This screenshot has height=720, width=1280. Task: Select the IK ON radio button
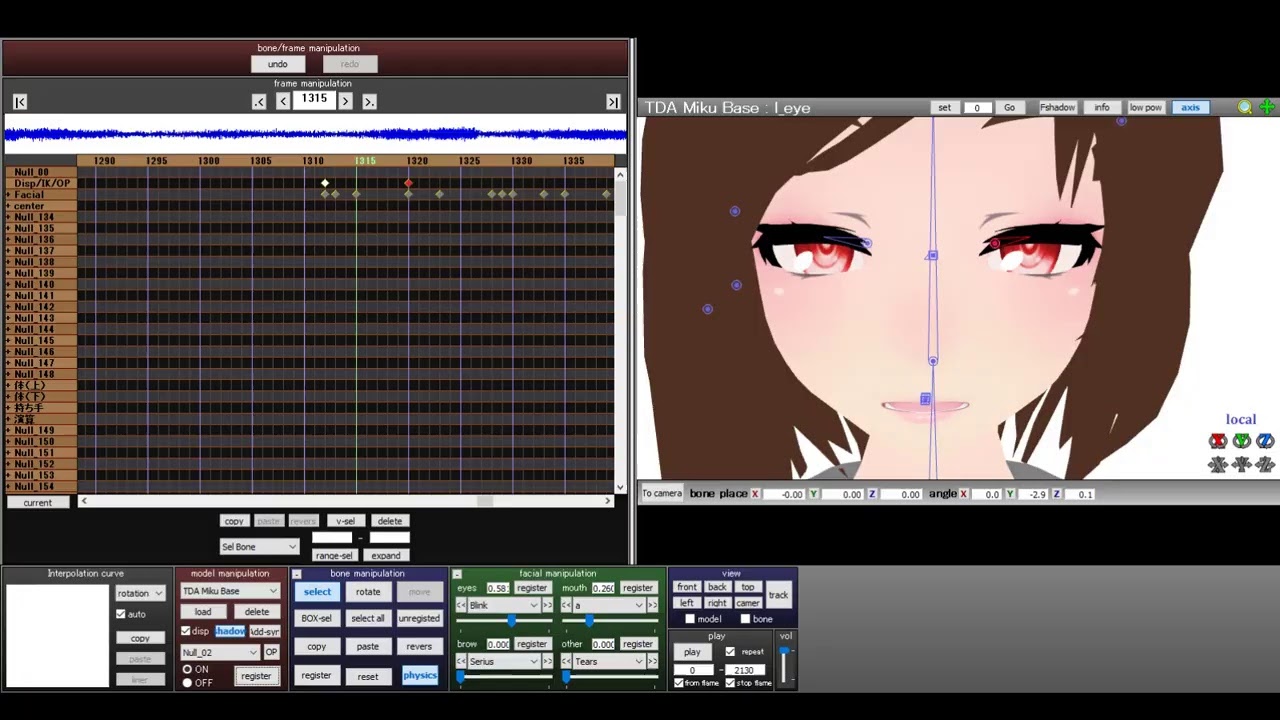click(187, 670)
